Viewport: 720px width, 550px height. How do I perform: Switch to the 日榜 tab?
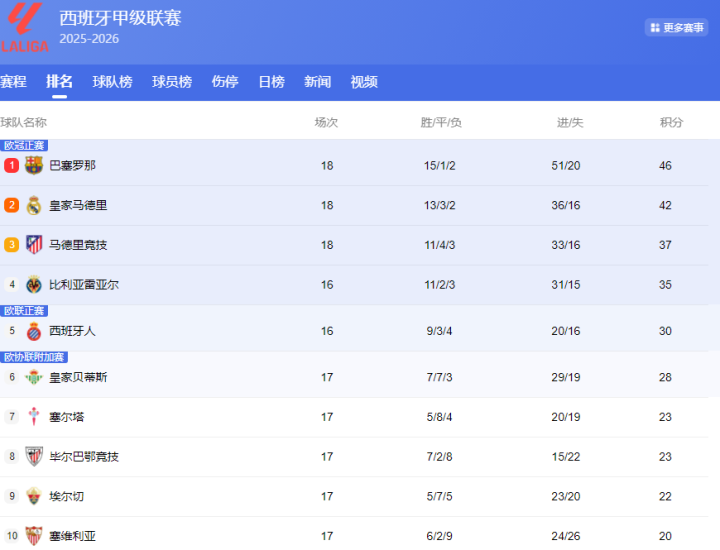[x=271, y=82]
